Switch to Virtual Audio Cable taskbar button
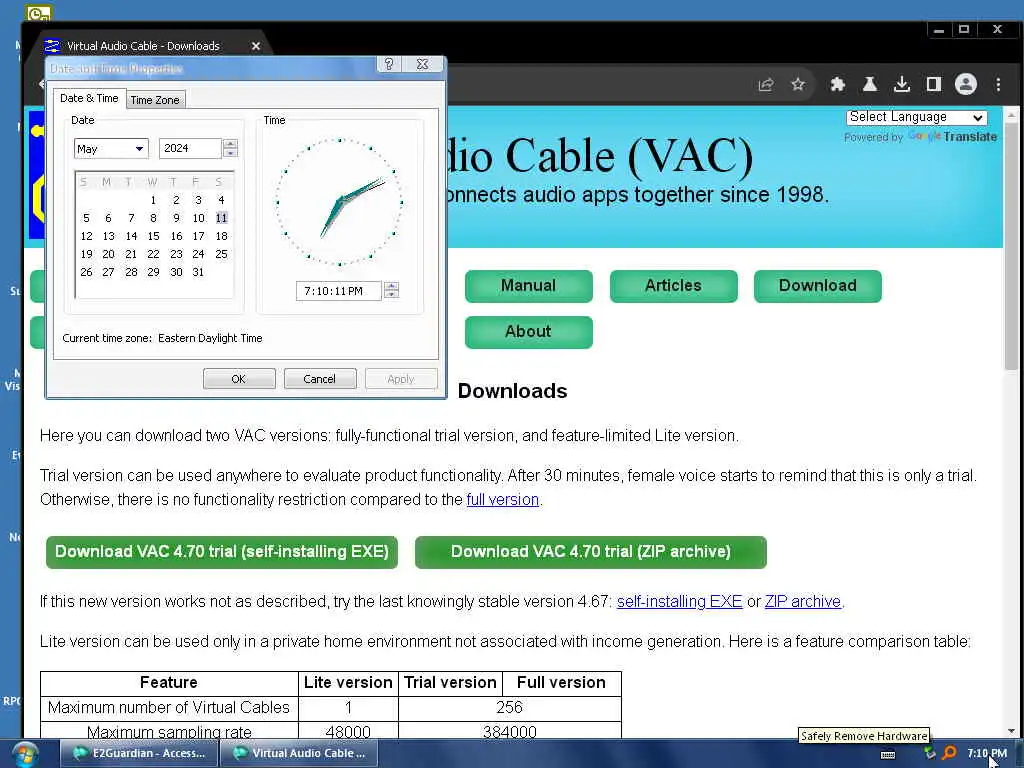This screenshot has height=768, width=1024. 299,753
